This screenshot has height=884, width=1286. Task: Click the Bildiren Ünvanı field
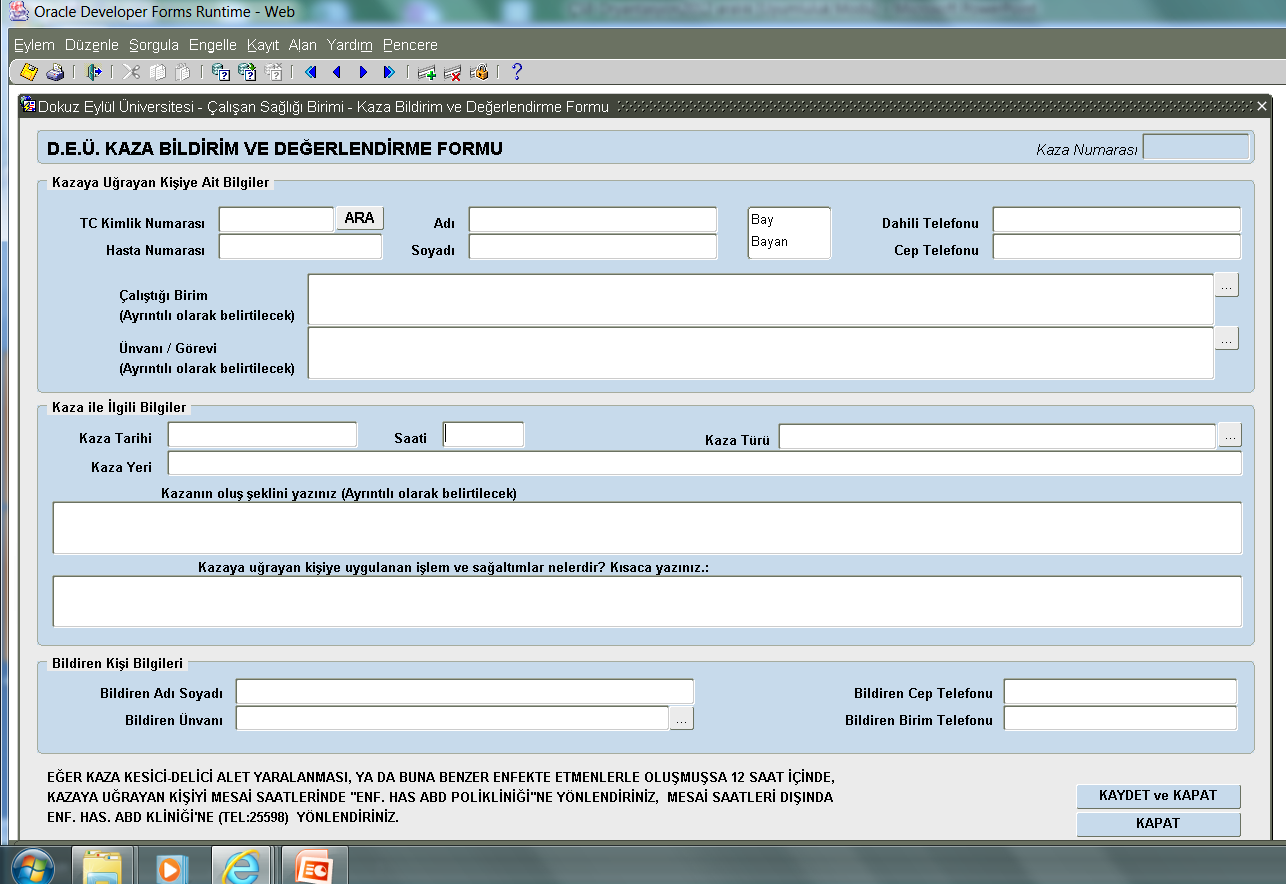click(452, 718)
